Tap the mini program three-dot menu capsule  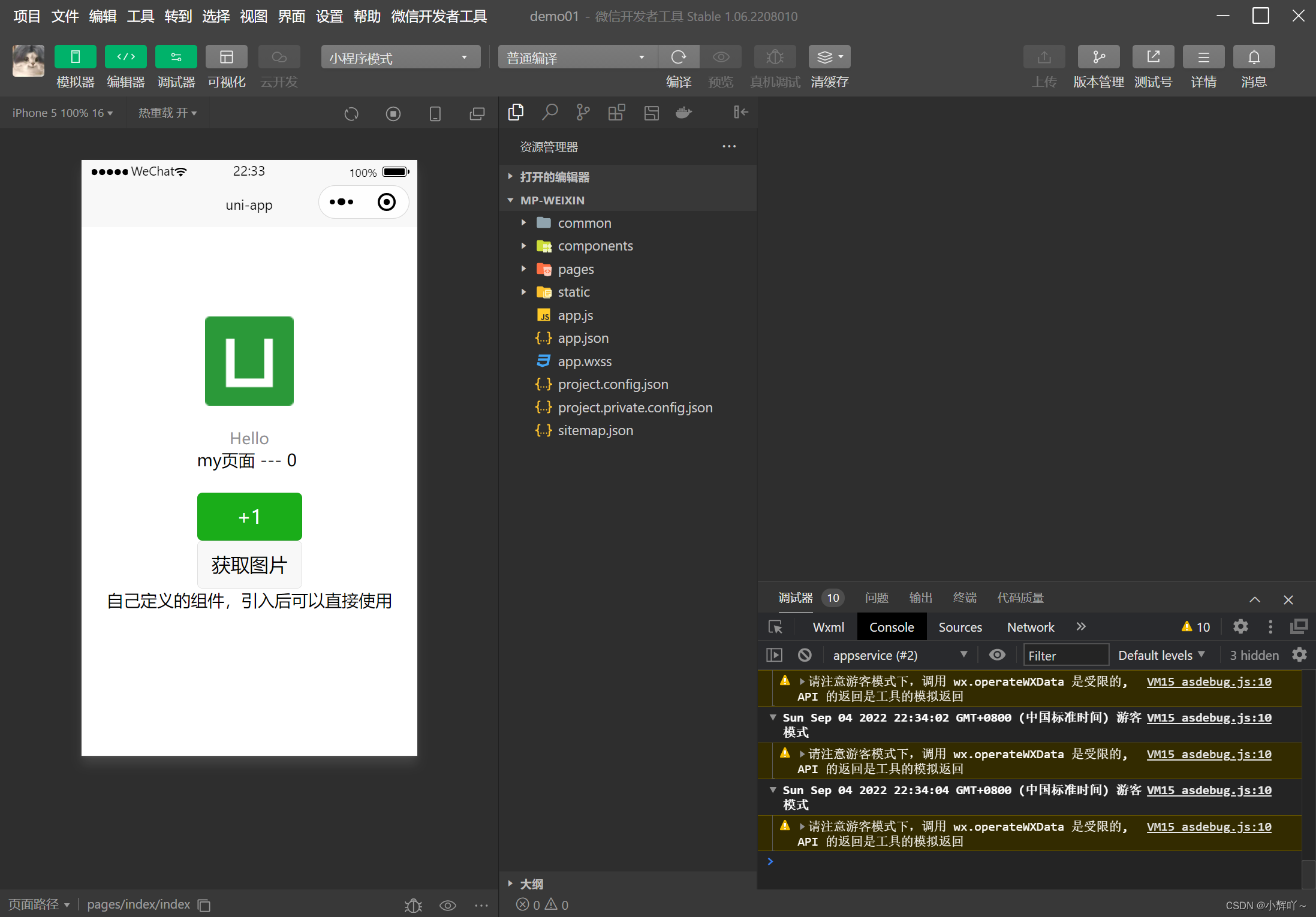(x=342, y=202)
